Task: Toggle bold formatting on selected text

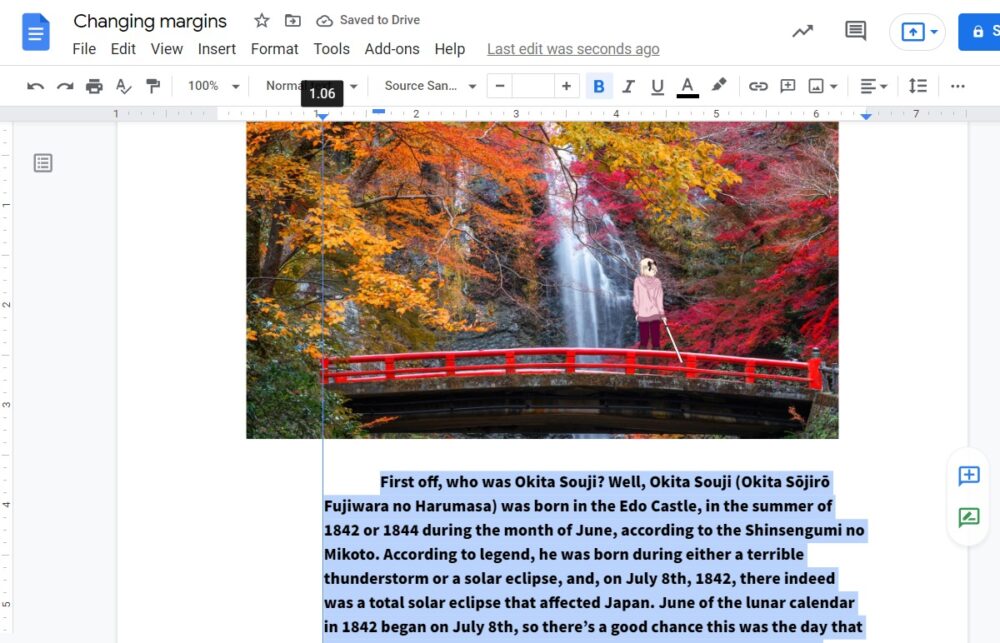Action: tap(598, 86)
